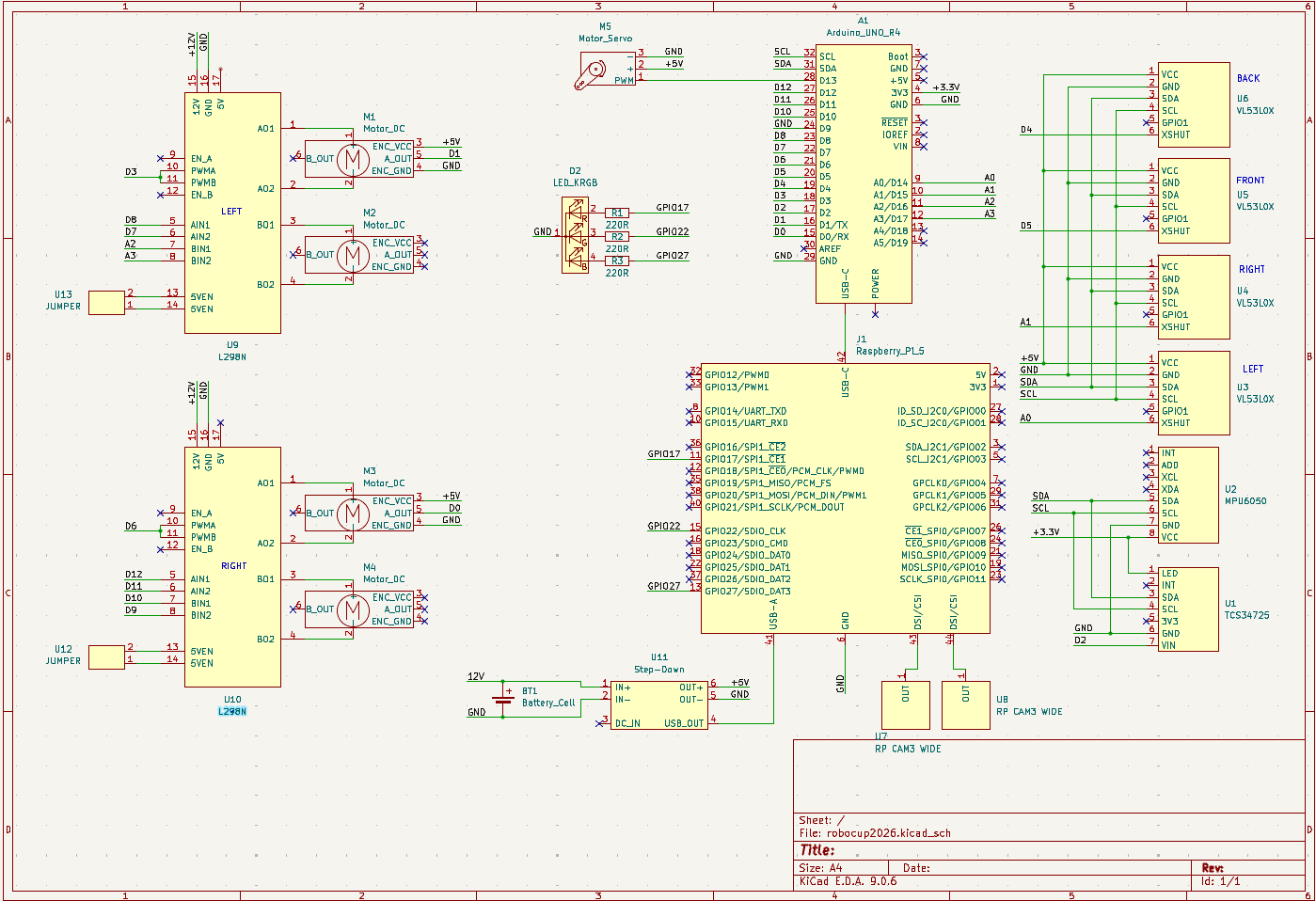Click the highlighted L298N label under U10
This screenshot has width=1316, height=901.
232,712
